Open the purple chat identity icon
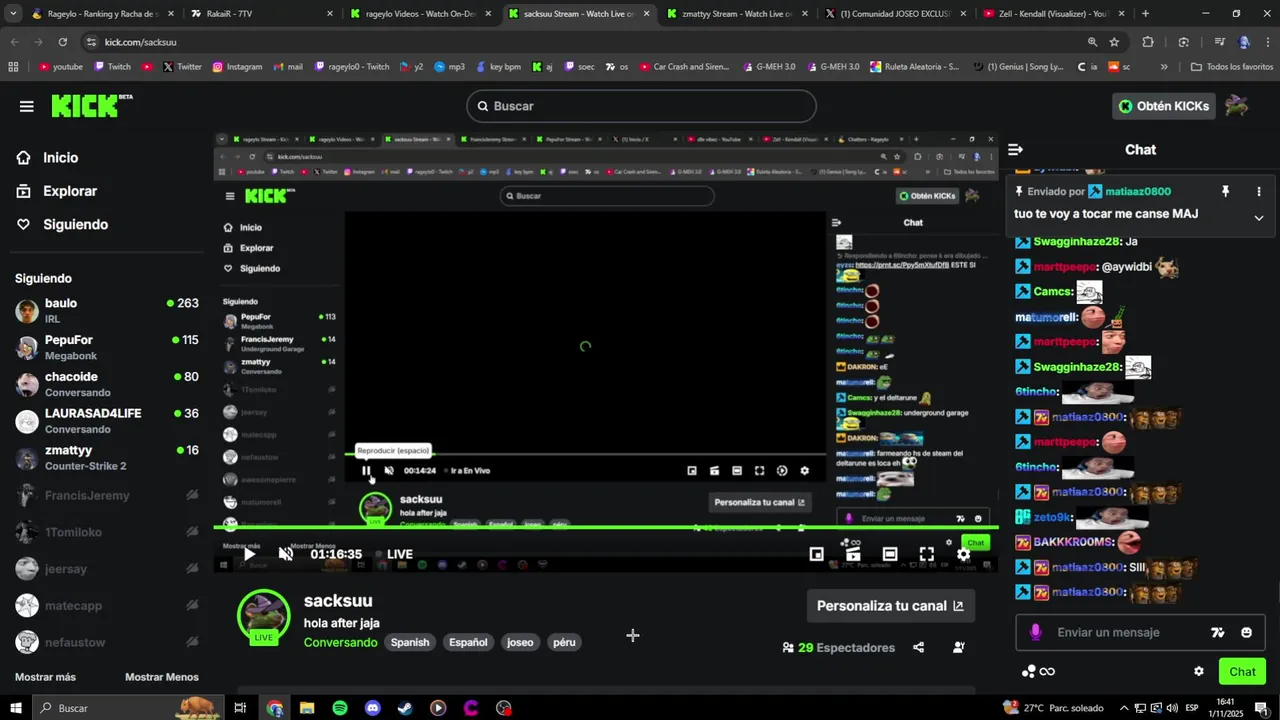The width and height of the screenshot is (1280, 720). click(x=1035, y=633)
